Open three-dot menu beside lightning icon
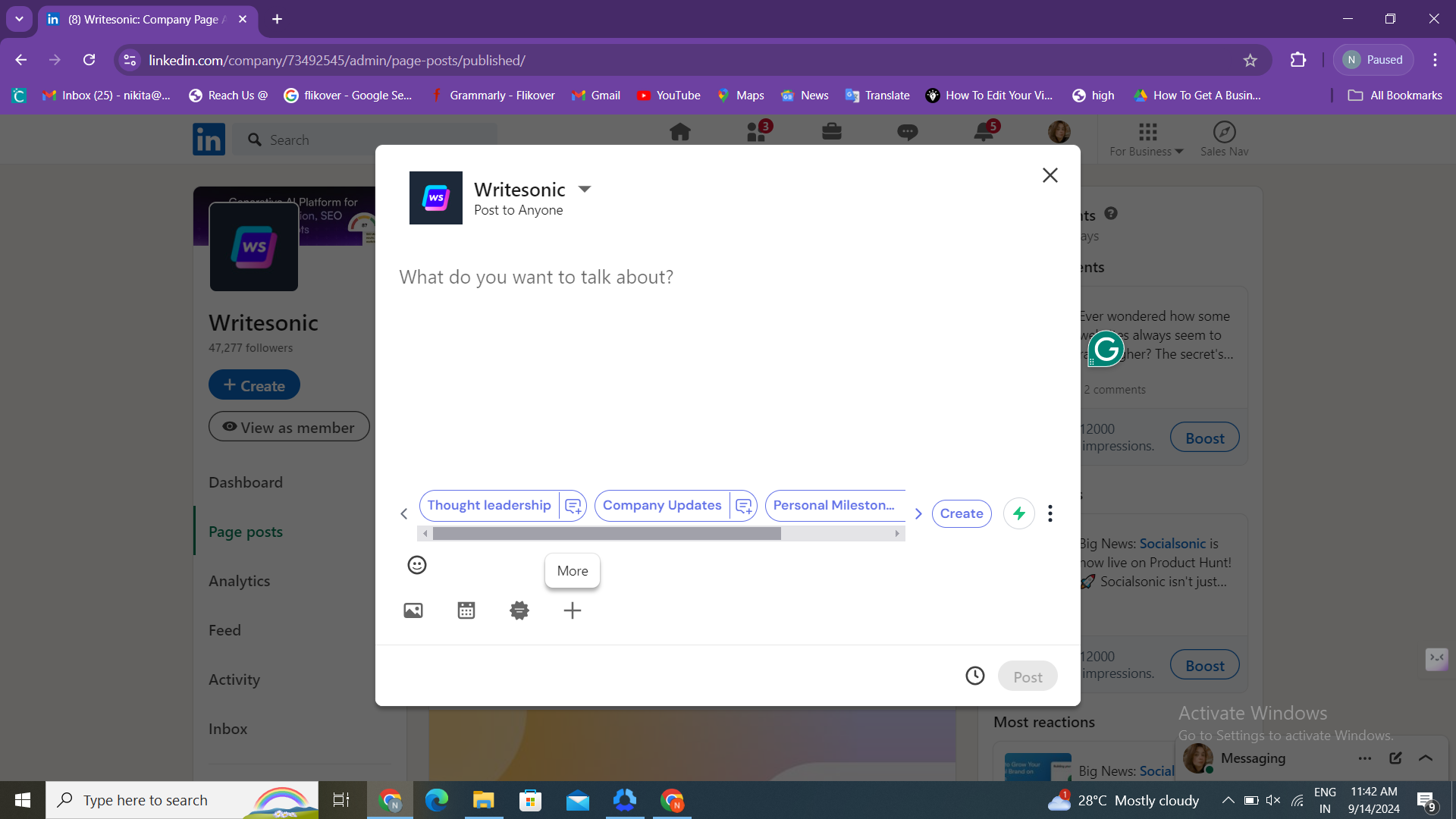 pos(1050,513)
